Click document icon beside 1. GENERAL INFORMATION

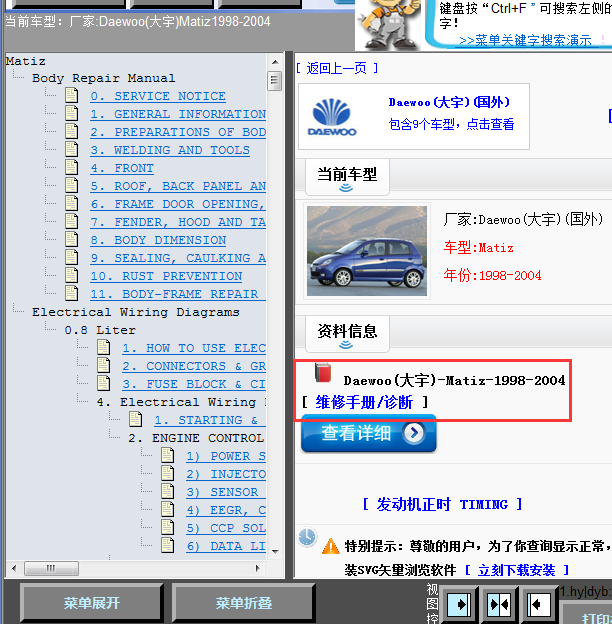72,113
